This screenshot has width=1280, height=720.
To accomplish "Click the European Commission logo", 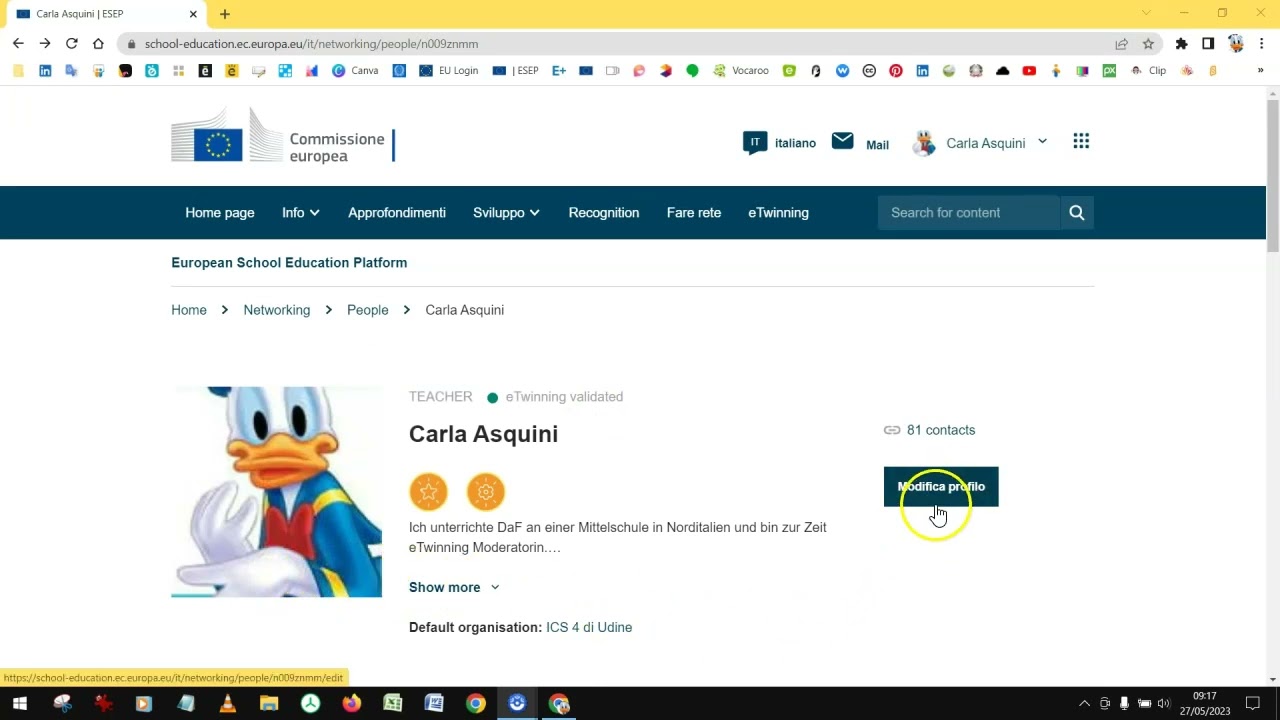I will pyautogui.click(x=283, y=138).
